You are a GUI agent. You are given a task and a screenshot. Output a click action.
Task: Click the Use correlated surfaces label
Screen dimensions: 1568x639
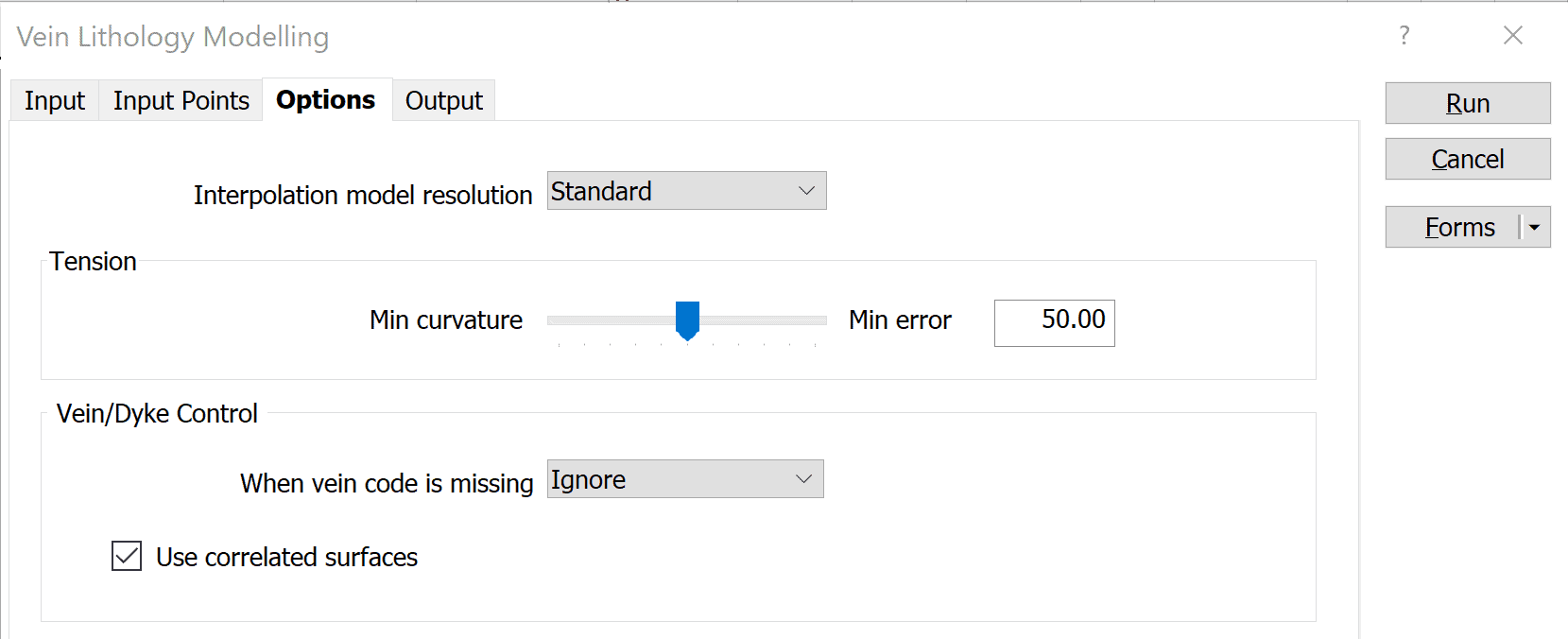[286, 558]
